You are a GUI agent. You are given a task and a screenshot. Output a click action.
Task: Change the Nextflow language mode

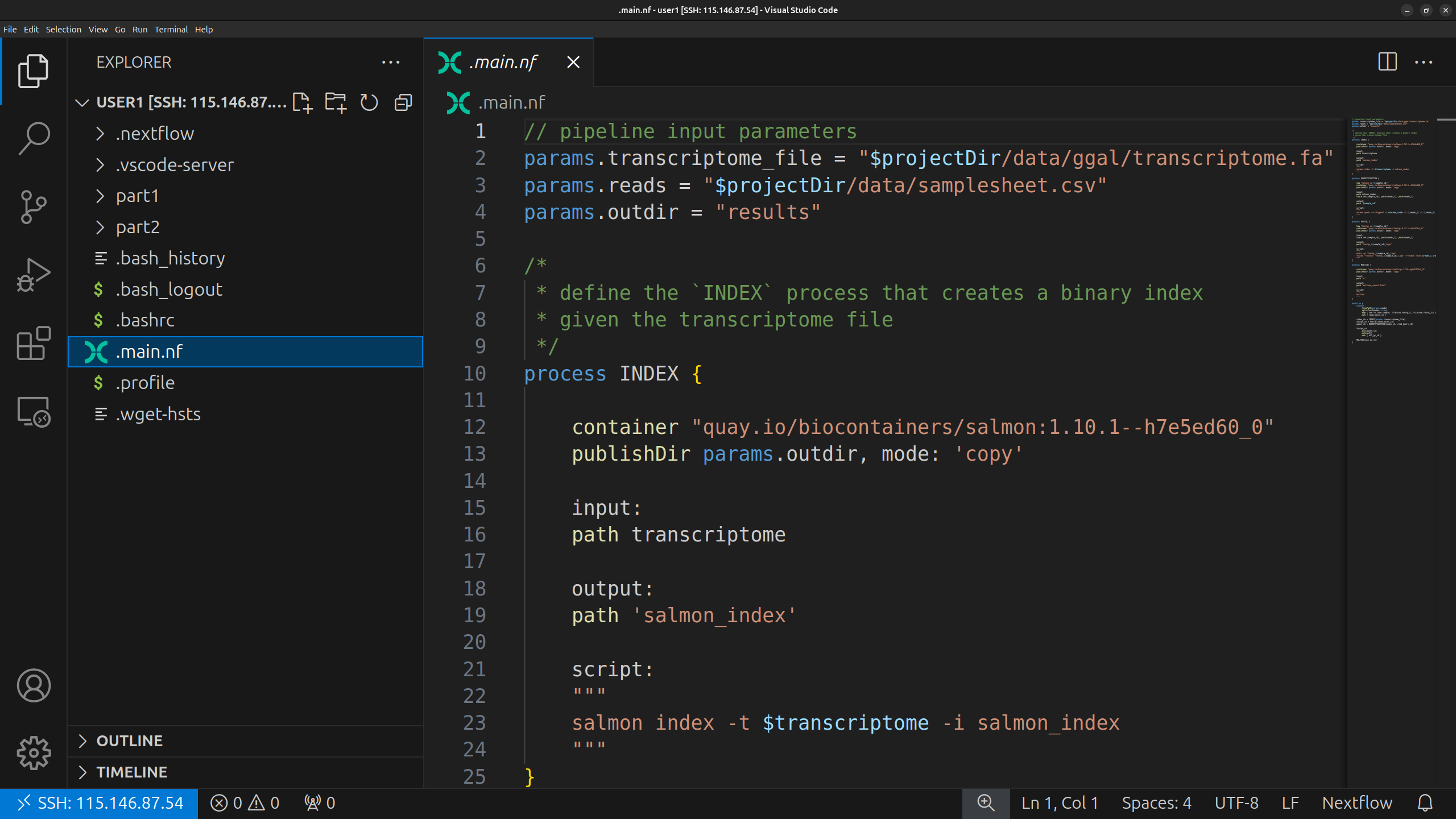1356,803
